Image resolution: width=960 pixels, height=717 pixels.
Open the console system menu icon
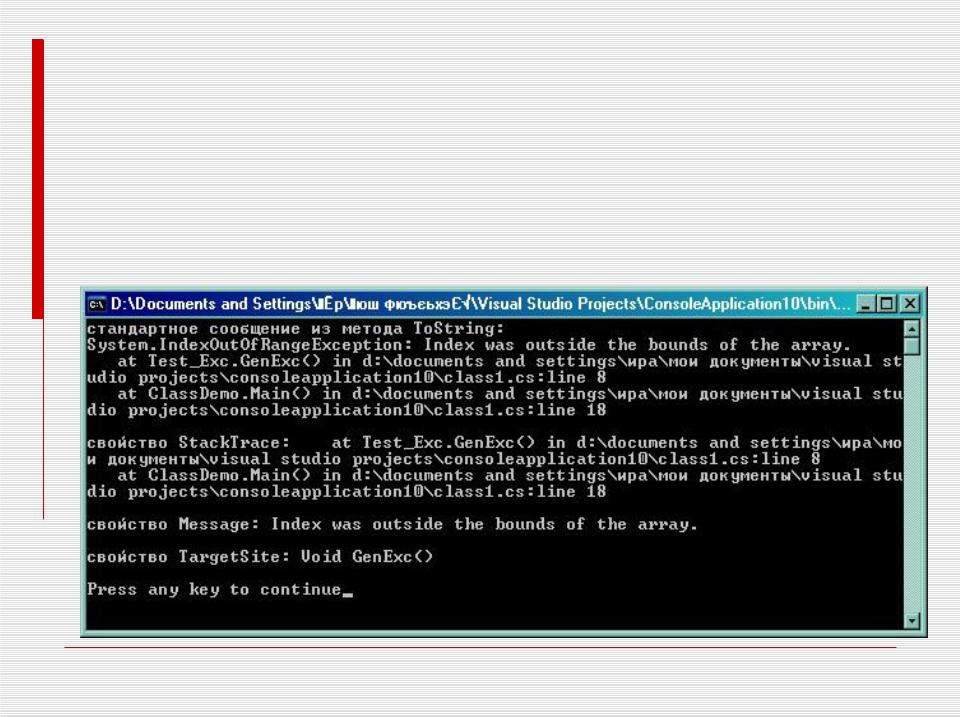pyautogui.click(x=97, y=304)
